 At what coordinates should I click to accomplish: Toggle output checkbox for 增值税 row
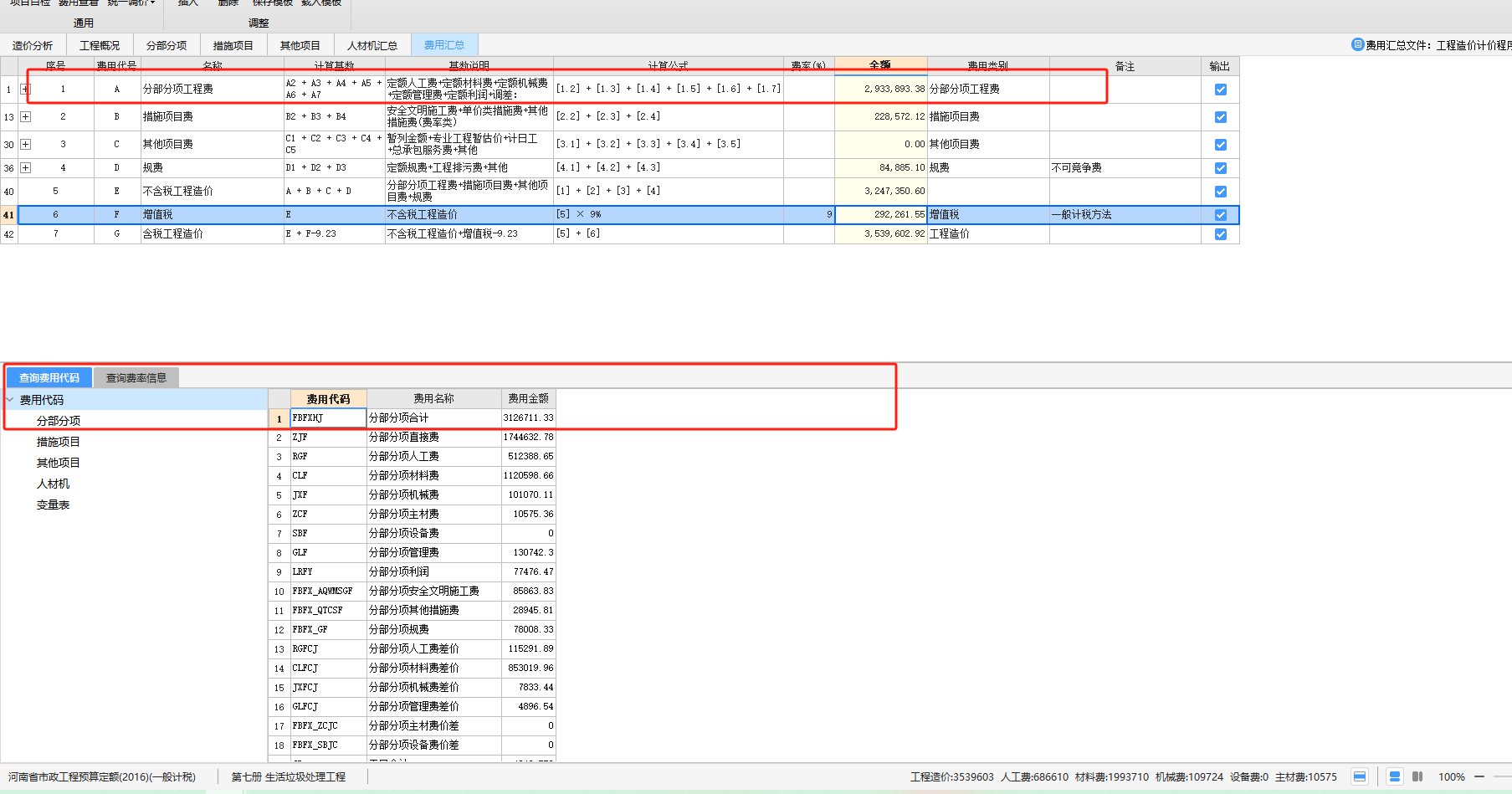point(1220,215)
